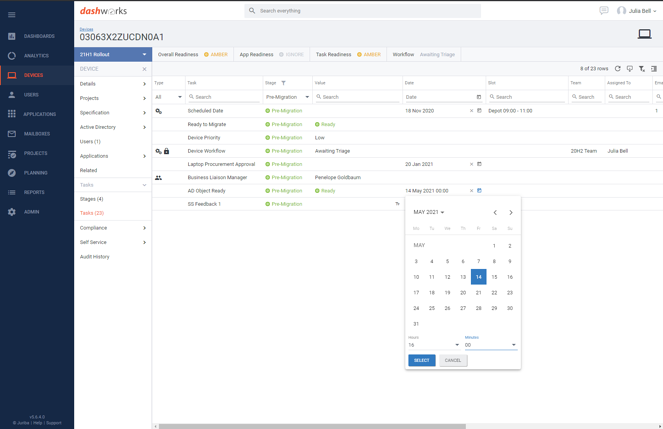Image resolution: width=663 pixels, height=429 pixels.
Task: Select the App Readiness tab
Action: pos(271,55)
